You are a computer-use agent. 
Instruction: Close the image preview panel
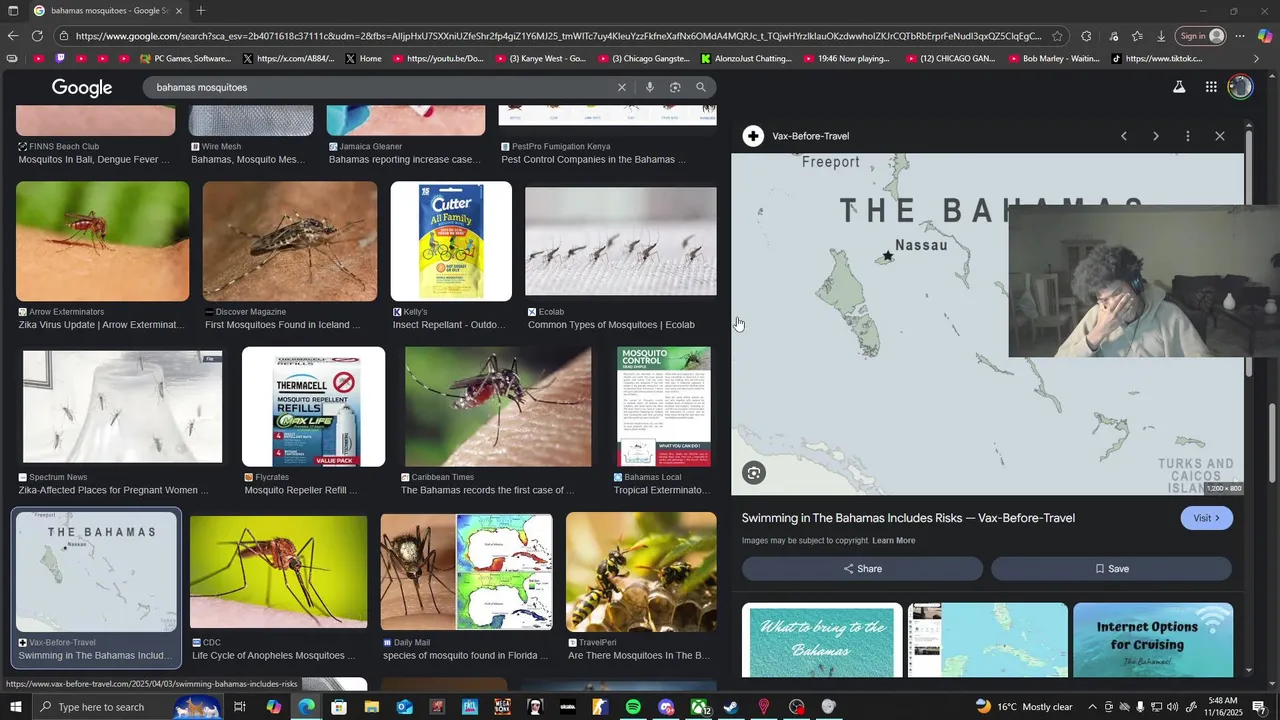1220,136
